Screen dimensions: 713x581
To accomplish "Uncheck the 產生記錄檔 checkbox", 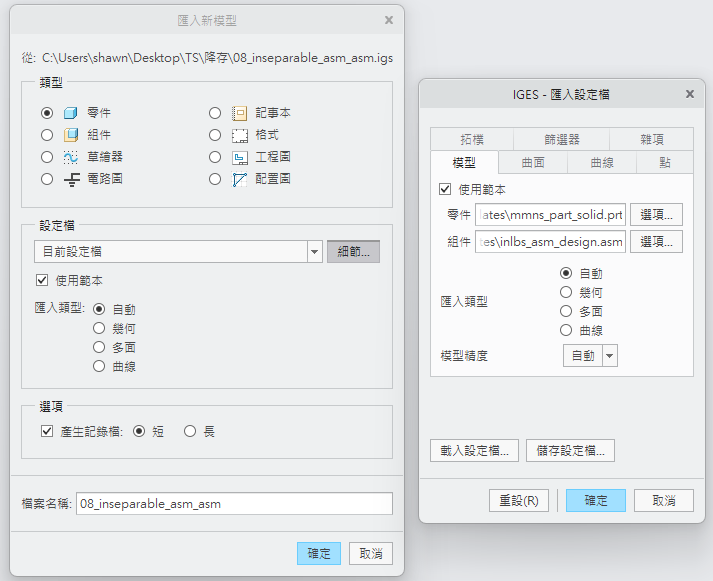I will tap(47, 432).
